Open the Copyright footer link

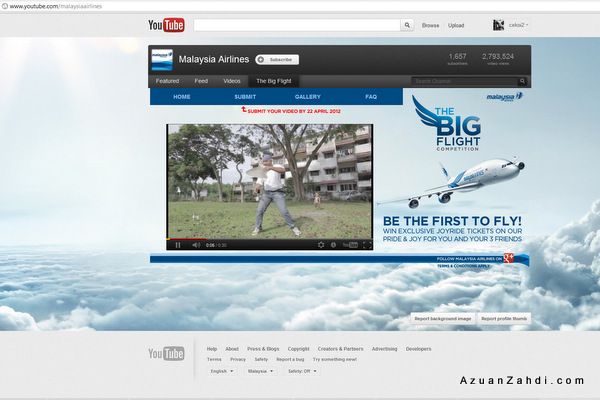click(x=298, y=349)
